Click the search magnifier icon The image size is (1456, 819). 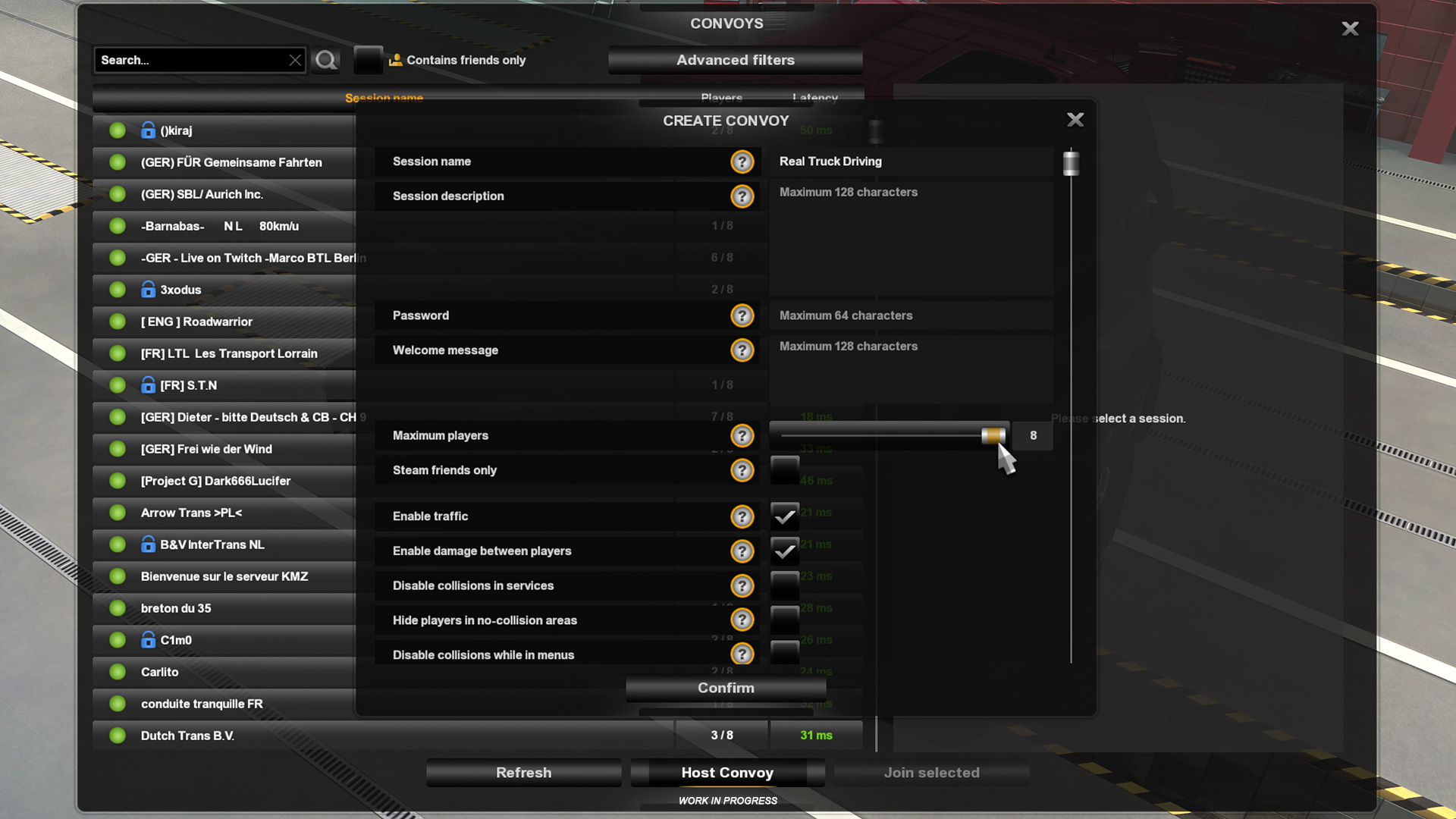point(326,60)
